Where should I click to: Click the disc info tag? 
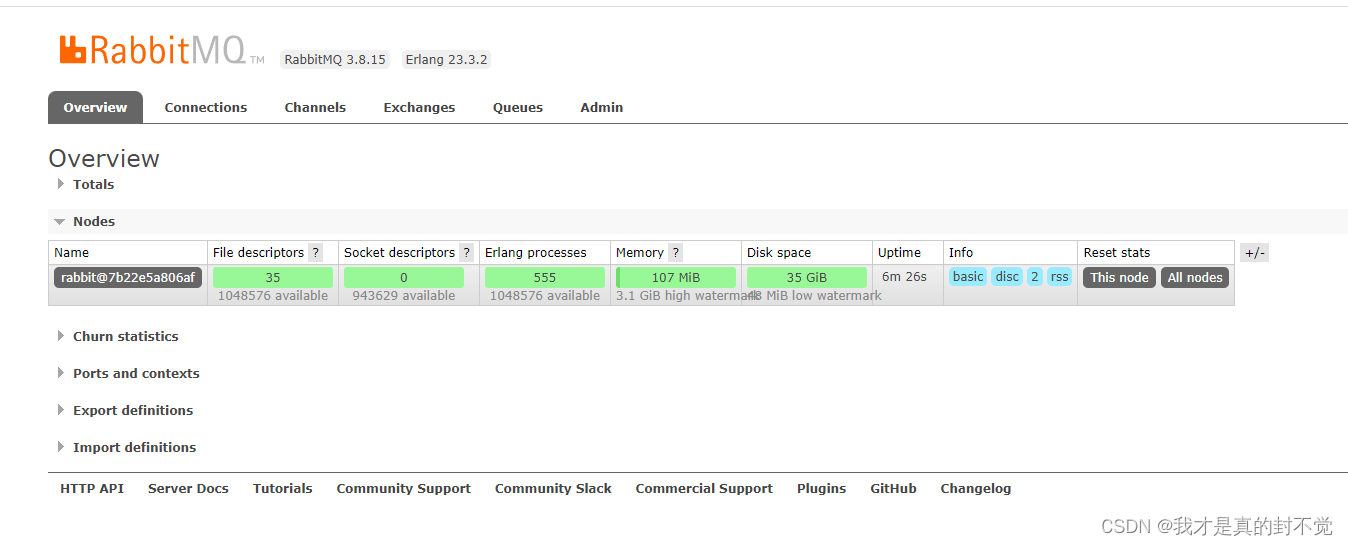click(x=1007, y=277)
